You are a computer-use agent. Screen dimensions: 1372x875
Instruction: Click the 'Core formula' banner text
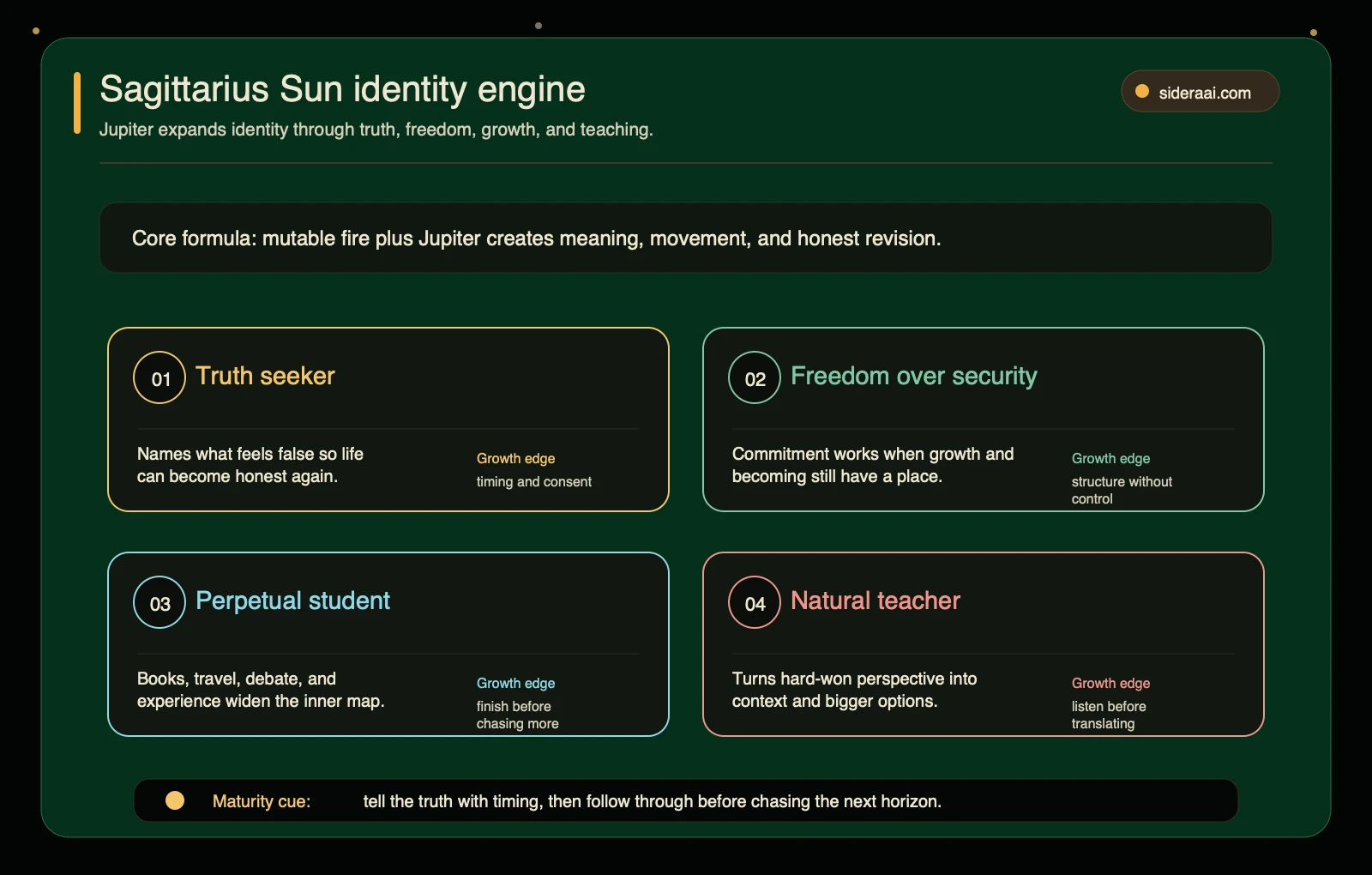click(x=536, y=238)
